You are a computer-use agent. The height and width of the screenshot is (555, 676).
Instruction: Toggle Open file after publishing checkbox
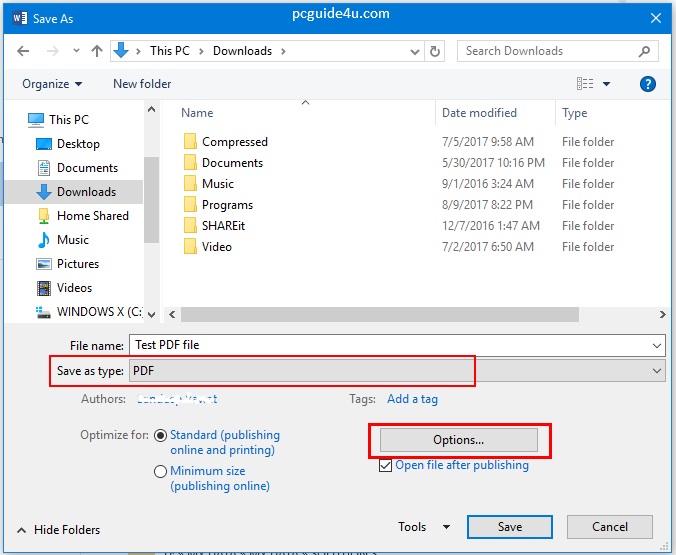coord(386,465)
